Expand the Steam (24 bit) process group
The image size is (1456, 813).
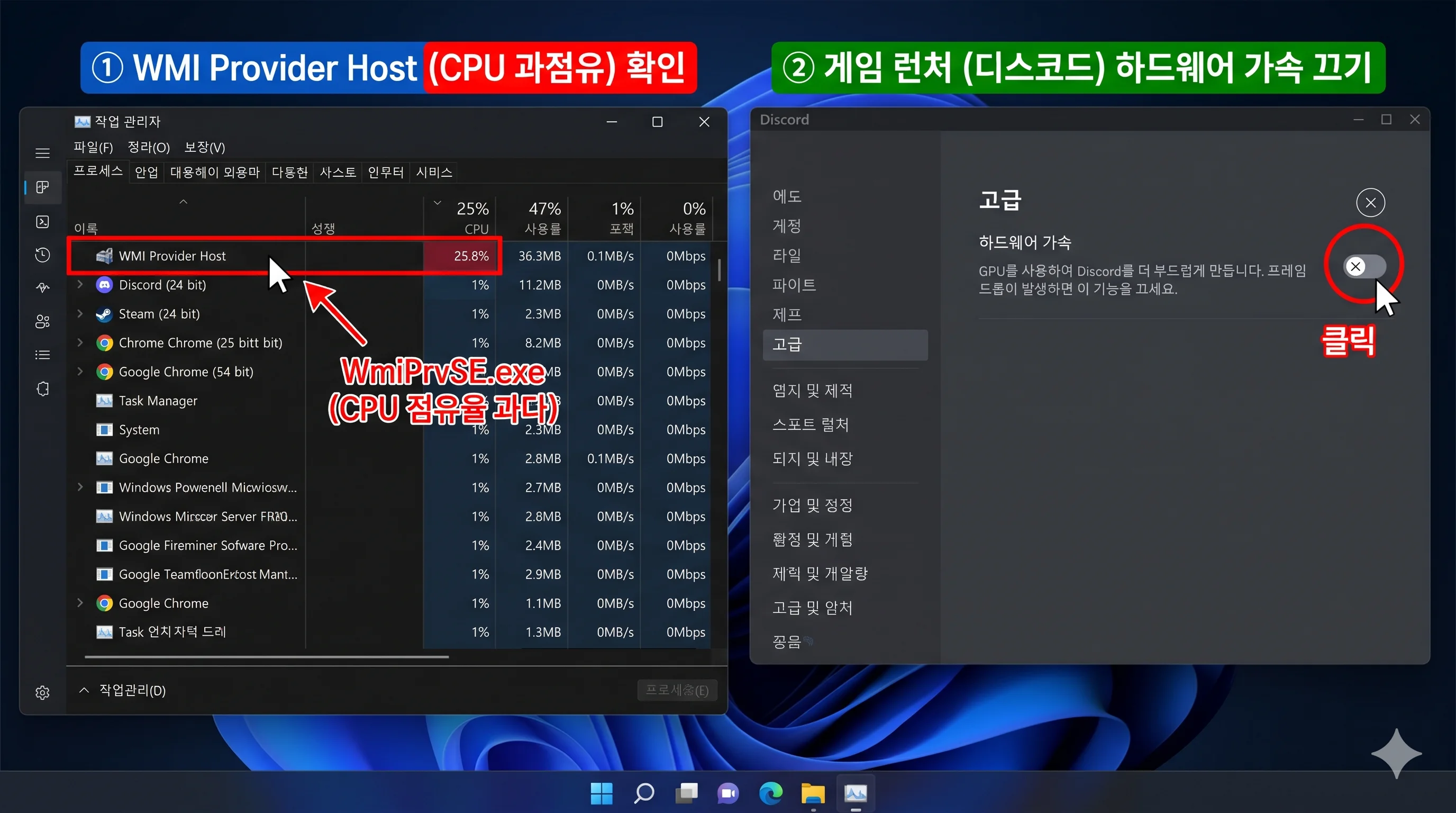pyautogui.click(x=80, y=313)
